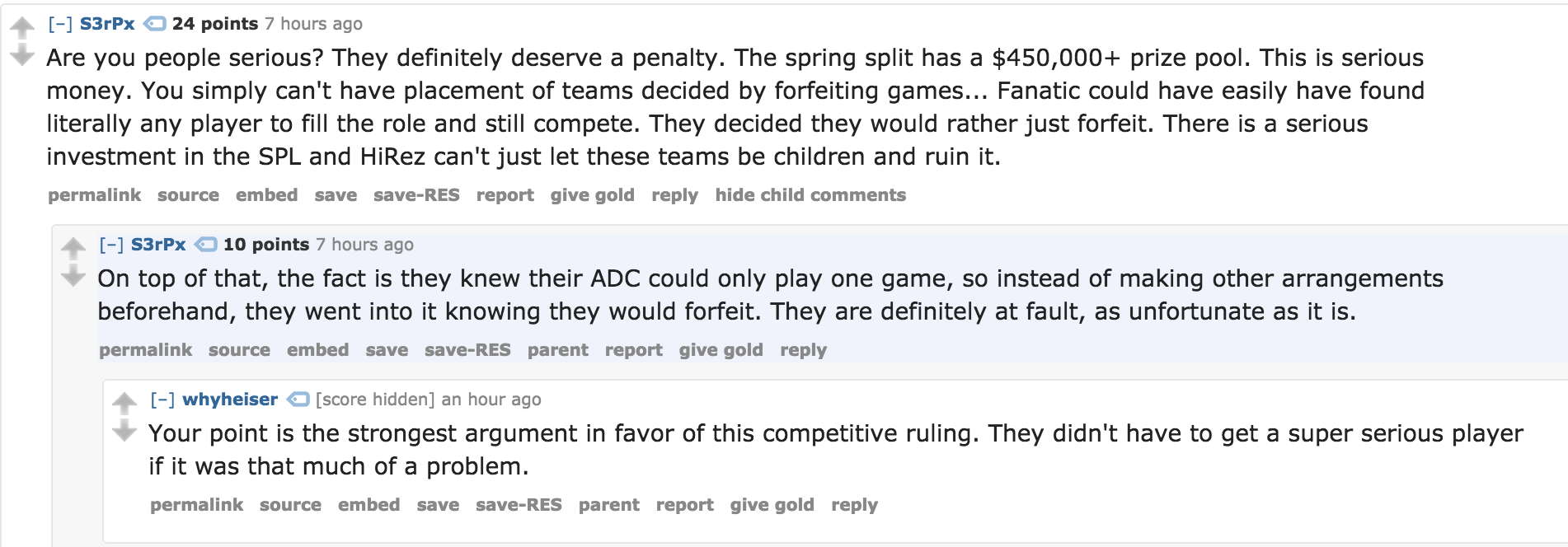Go to parent of whyheiser's comment
Viewport: 1568px width, 547px height.
coord(609,505)
